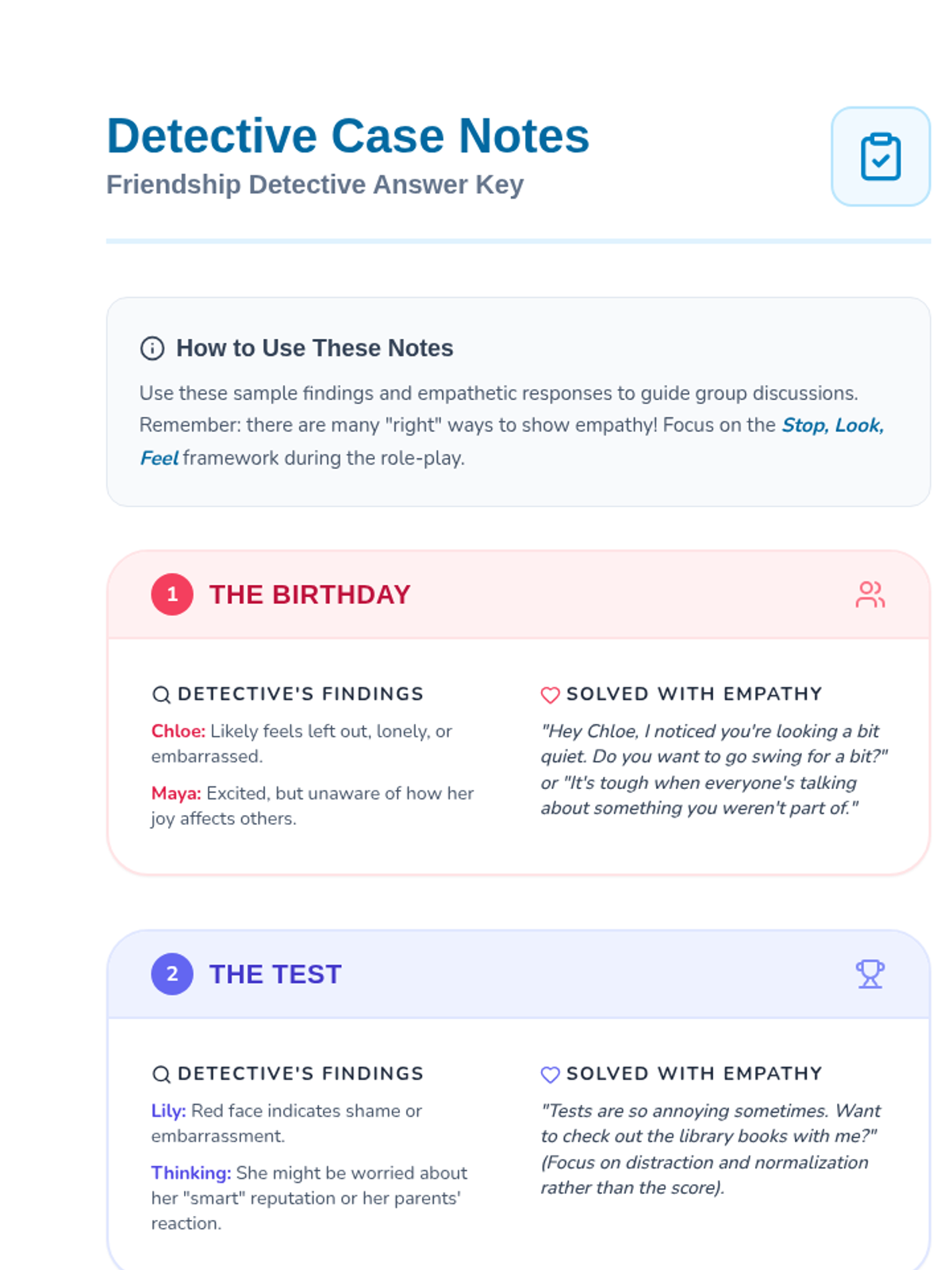
Task: Click the Lily name label
Action: coord(168,1110)
